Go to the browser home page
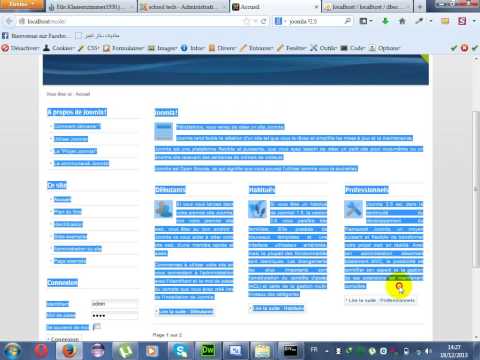 (x=402, y=21)
